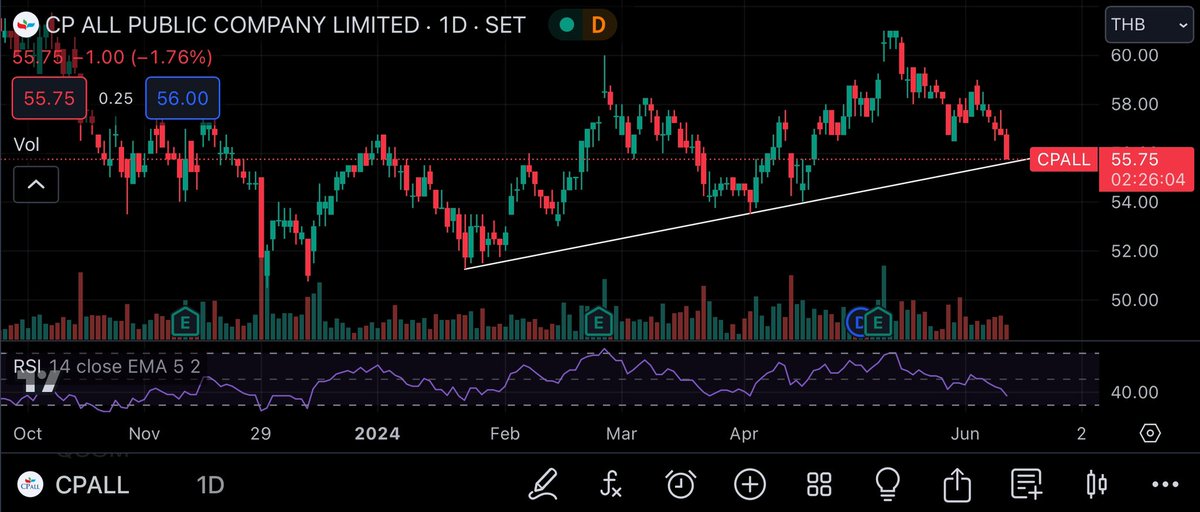Image resolution: width=1200 pixels, height=512 pixels.
Task: Tap the share chart icon
Action: 957,485
